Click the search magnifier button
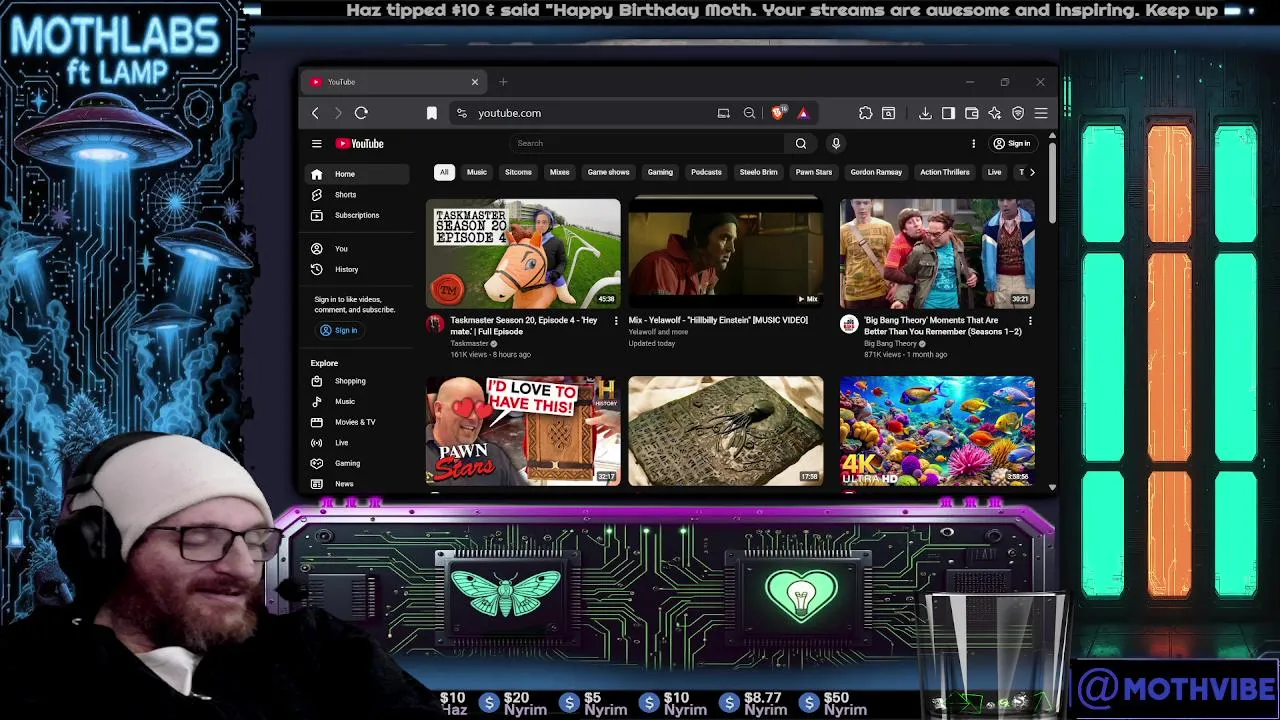The width and height of the screenshot is (1280, 720). point(801,143)
